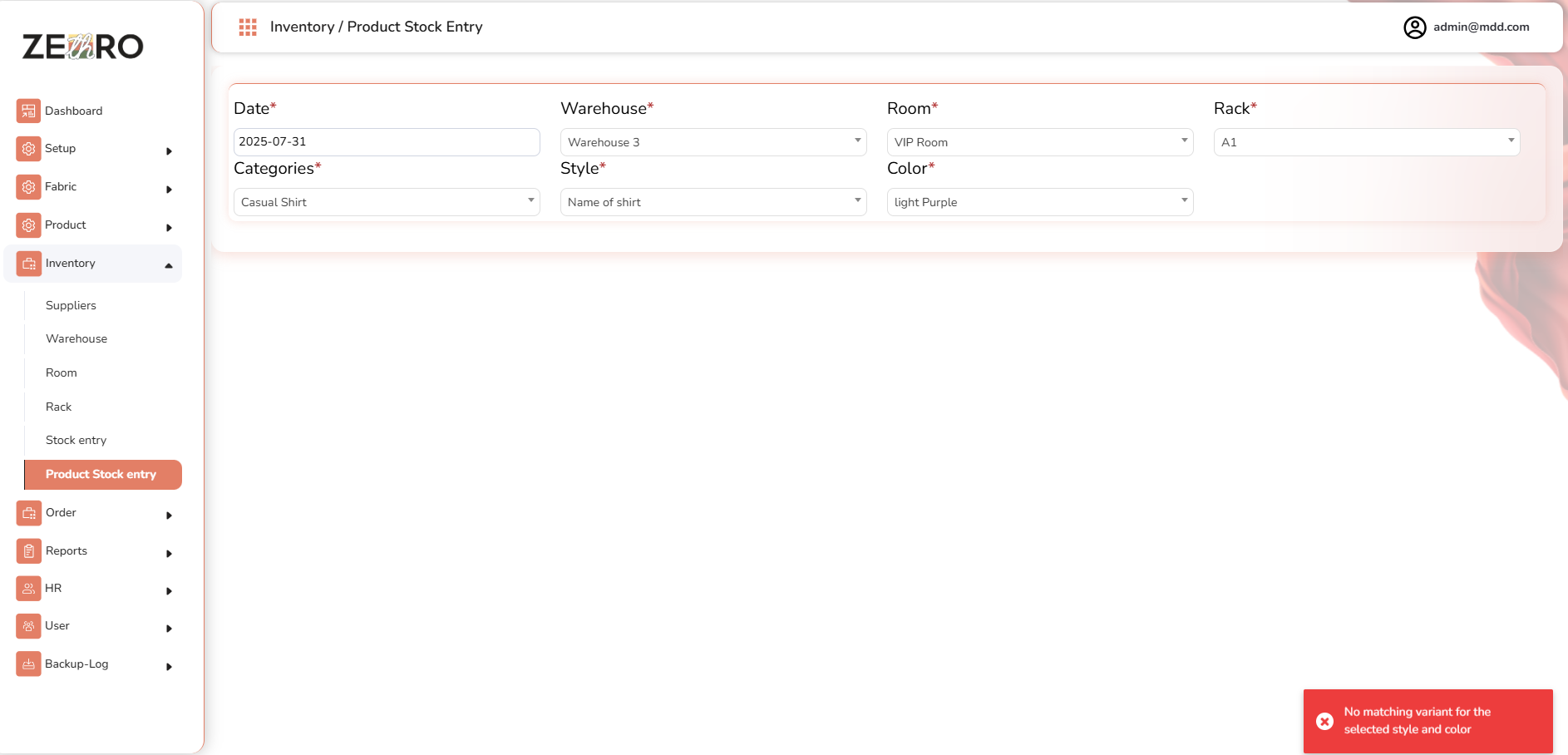
Task: Select the Product Stock entry menu item
Action: tap(101, 474)
